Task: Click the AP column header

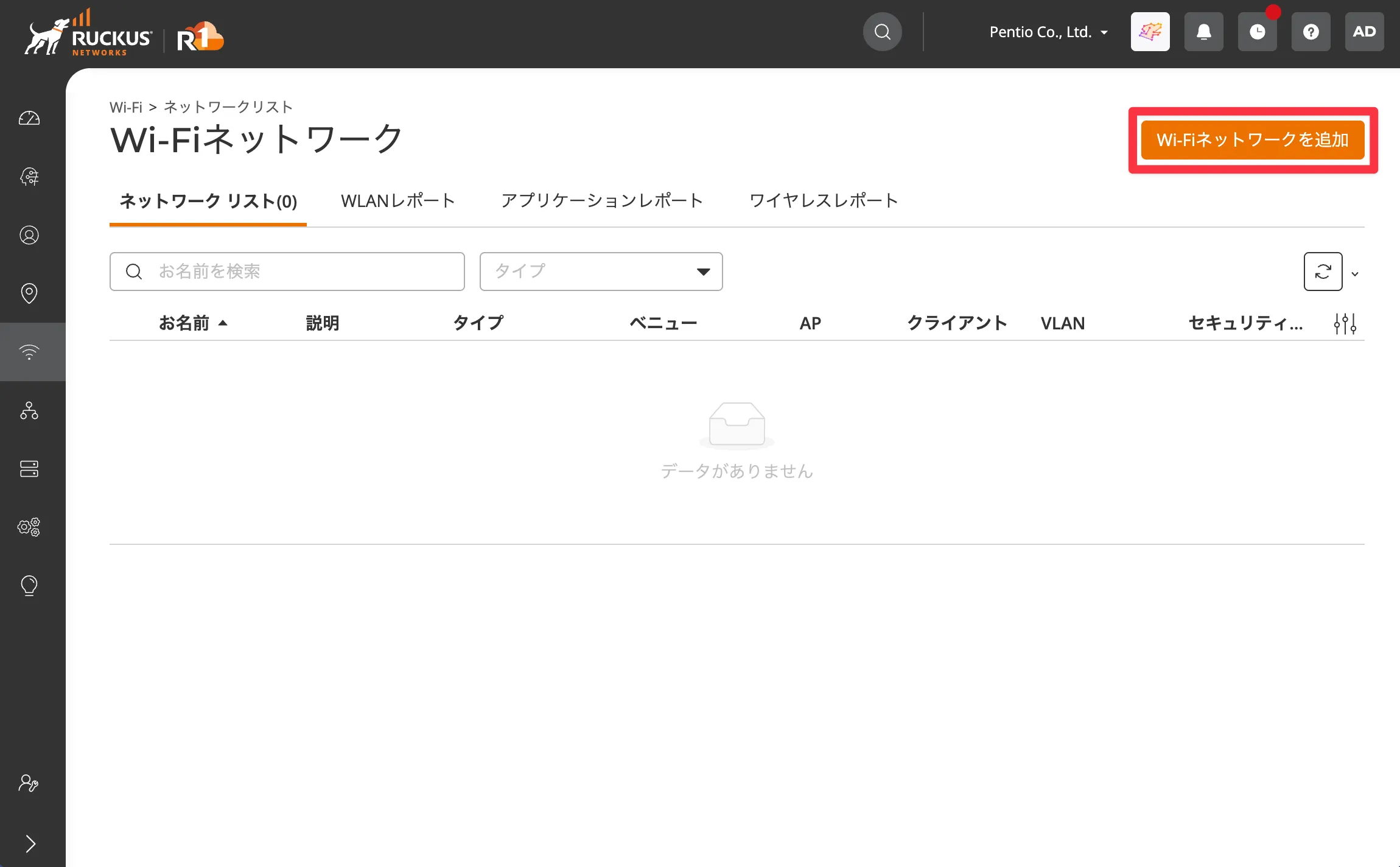Action: [x=810, y=323]
